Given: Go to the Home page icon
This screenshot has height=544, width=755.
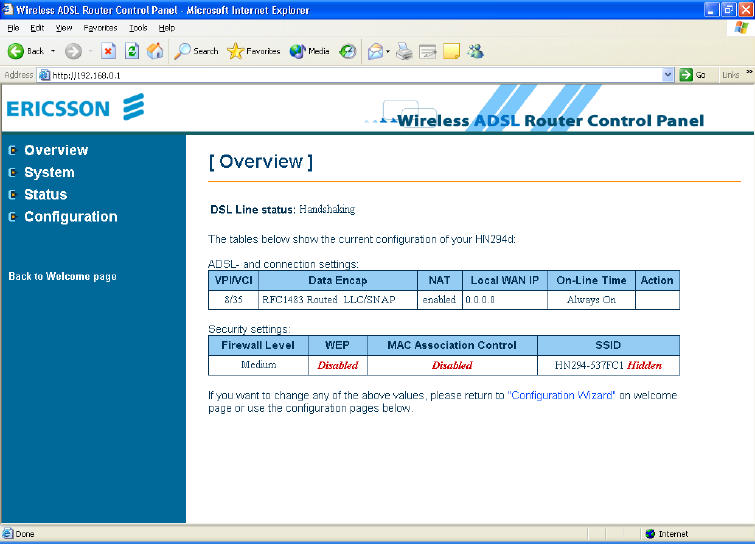Looking at the screenshot, I should tap(155, 51).
